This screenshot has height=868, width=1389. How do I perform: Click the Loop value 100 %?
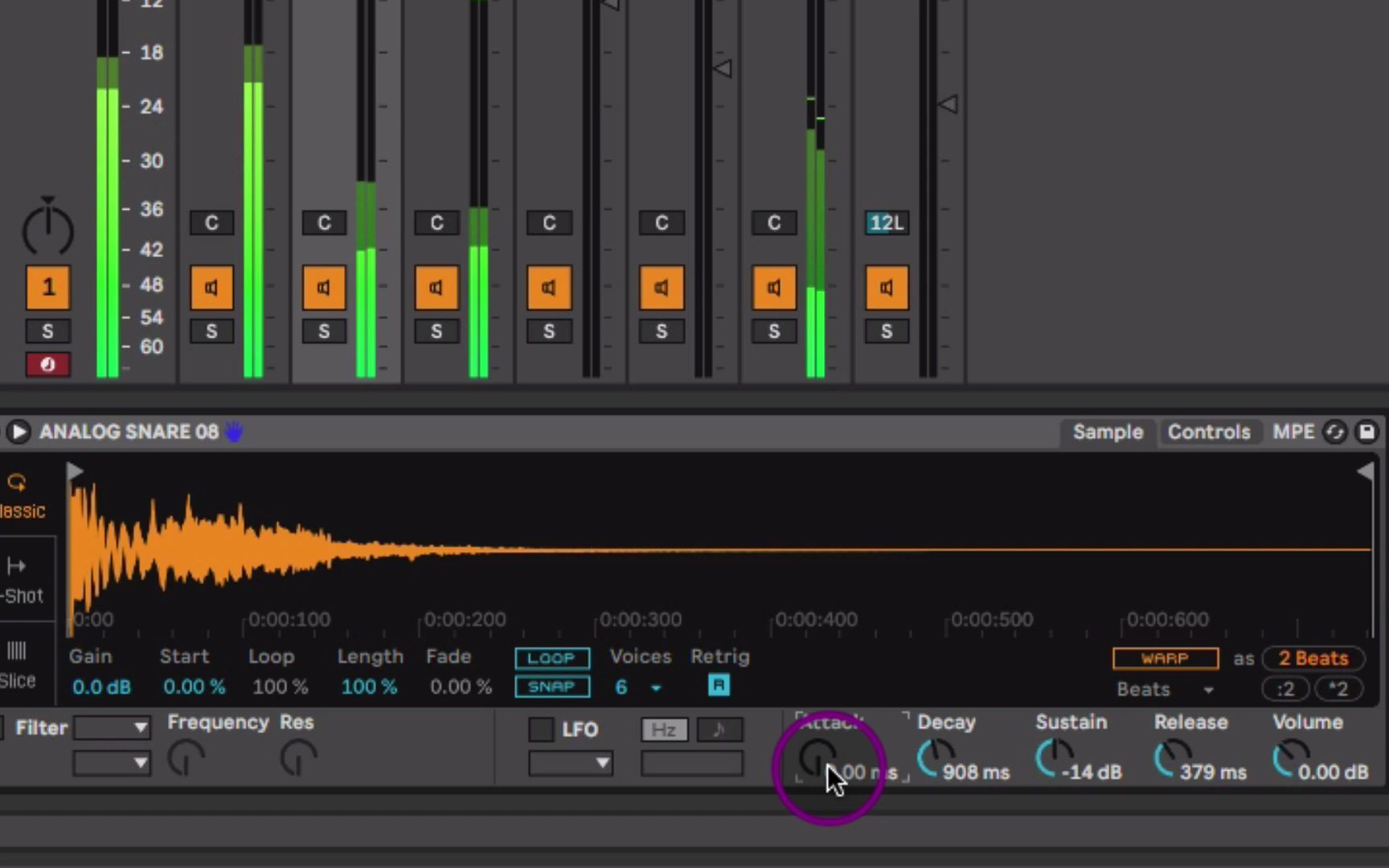(x=280, y=687)
